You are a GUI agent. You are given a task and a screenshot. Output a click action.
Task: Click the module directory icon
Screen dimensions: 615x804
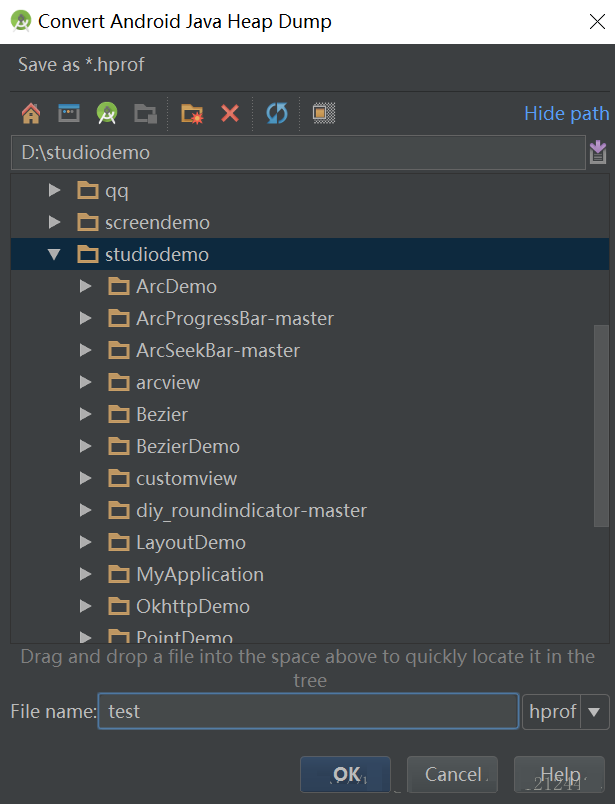[146, 113]
